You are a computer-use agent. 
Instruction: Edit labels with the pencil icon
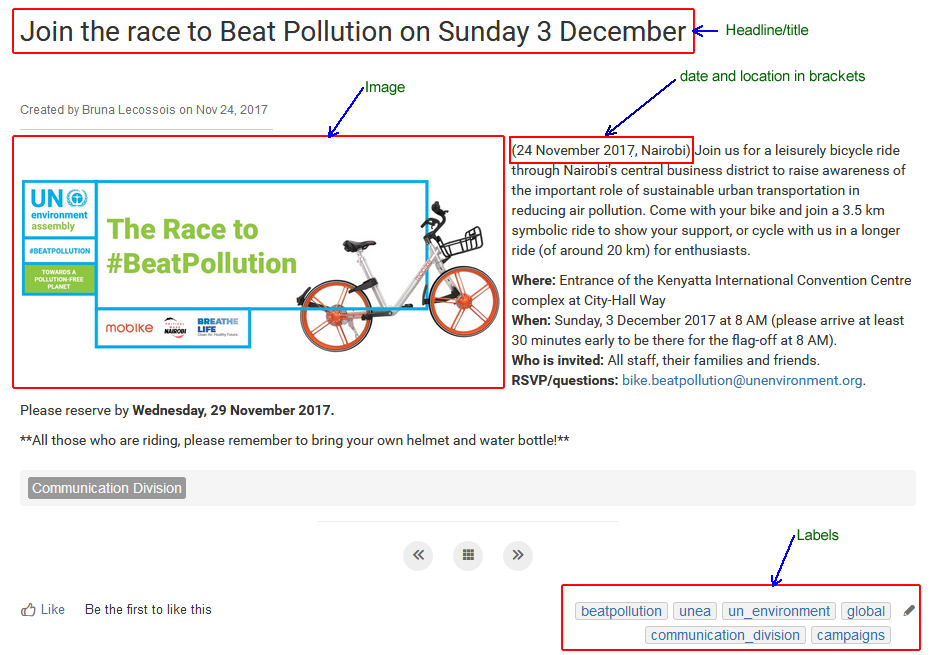pyautogui.click(x=909, y=610)
